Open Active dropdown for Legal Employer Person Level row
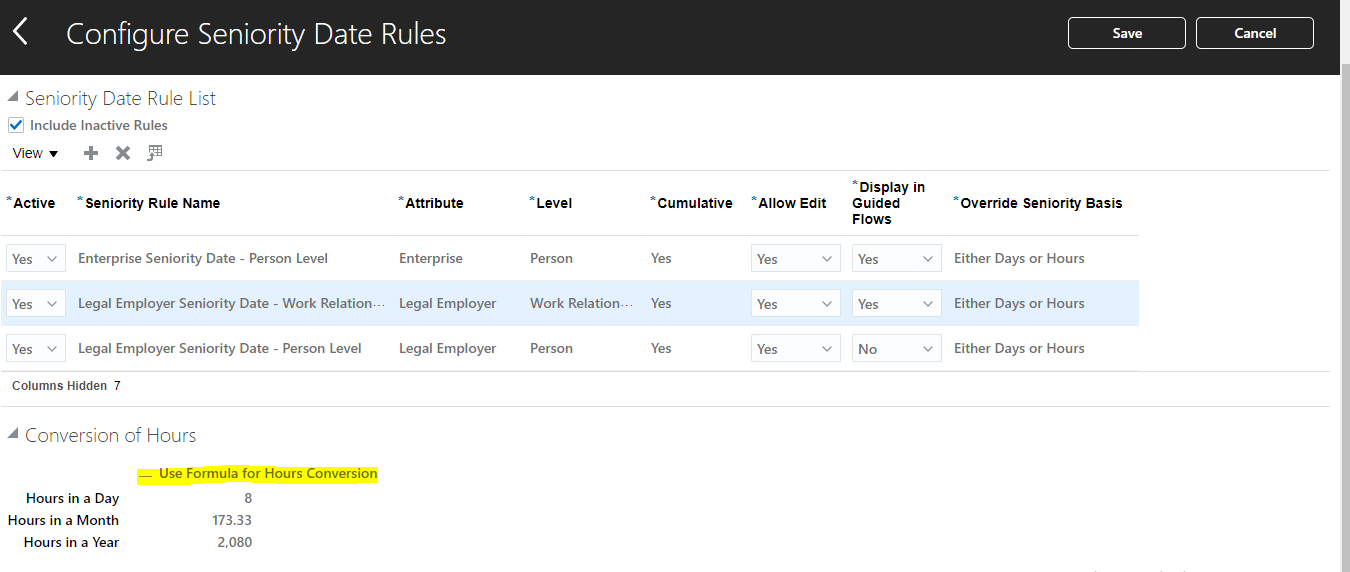1350x572 pixels. click(x=36, y=348)
